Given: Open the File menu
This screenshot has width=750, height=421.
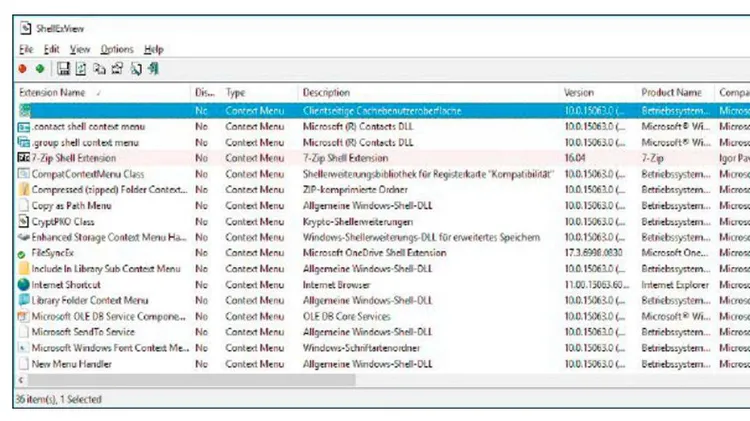Looking at the screenshot, I should pyautogui.click(x=26, y=49).
